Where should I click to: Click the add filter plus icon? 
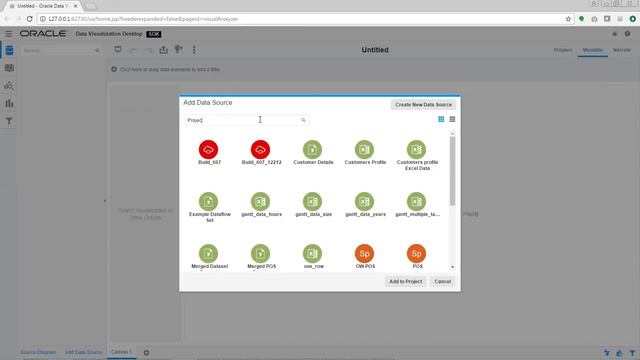114,69
